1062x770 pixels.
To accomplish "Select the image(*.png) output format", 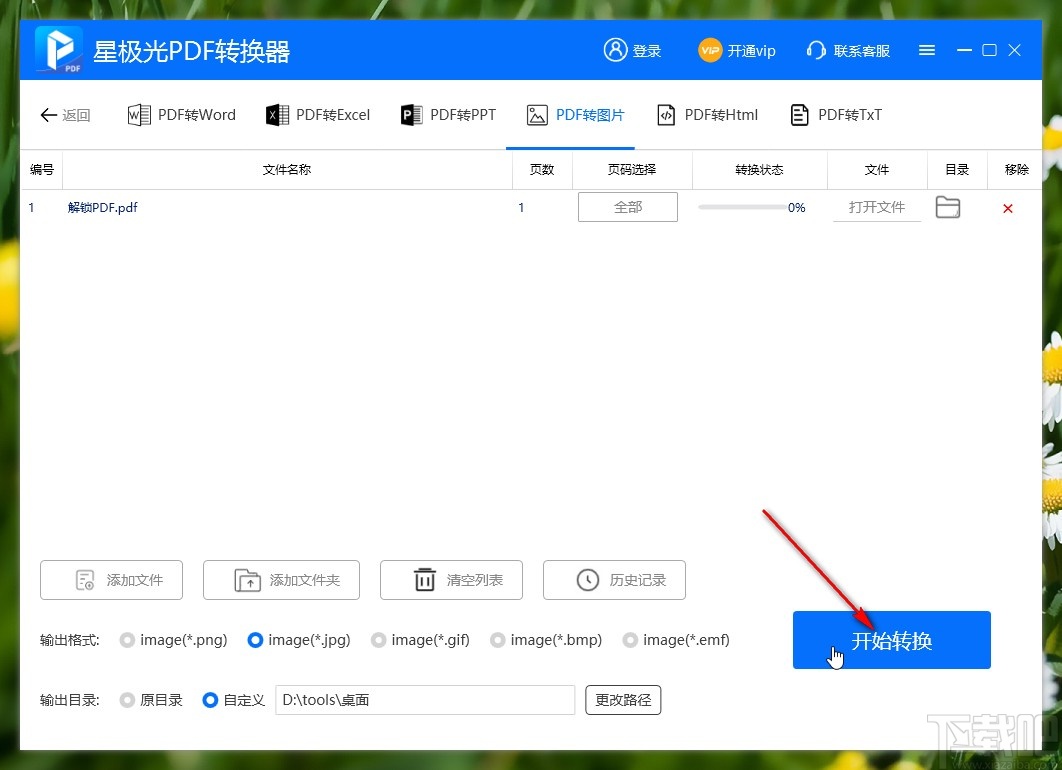I will pos(128,640).
